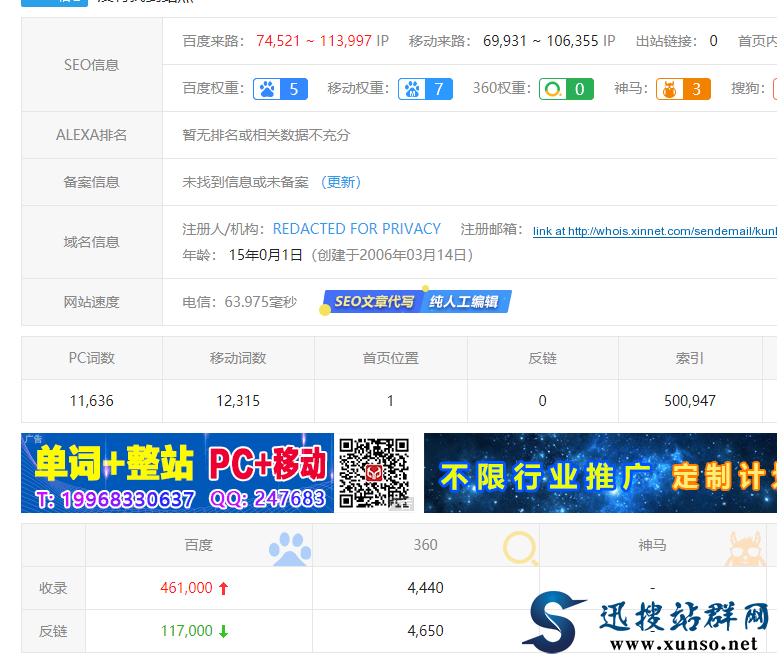Click the domain age text 15年0月1日
The image size is (777, 659).
[x=266, y=255]
